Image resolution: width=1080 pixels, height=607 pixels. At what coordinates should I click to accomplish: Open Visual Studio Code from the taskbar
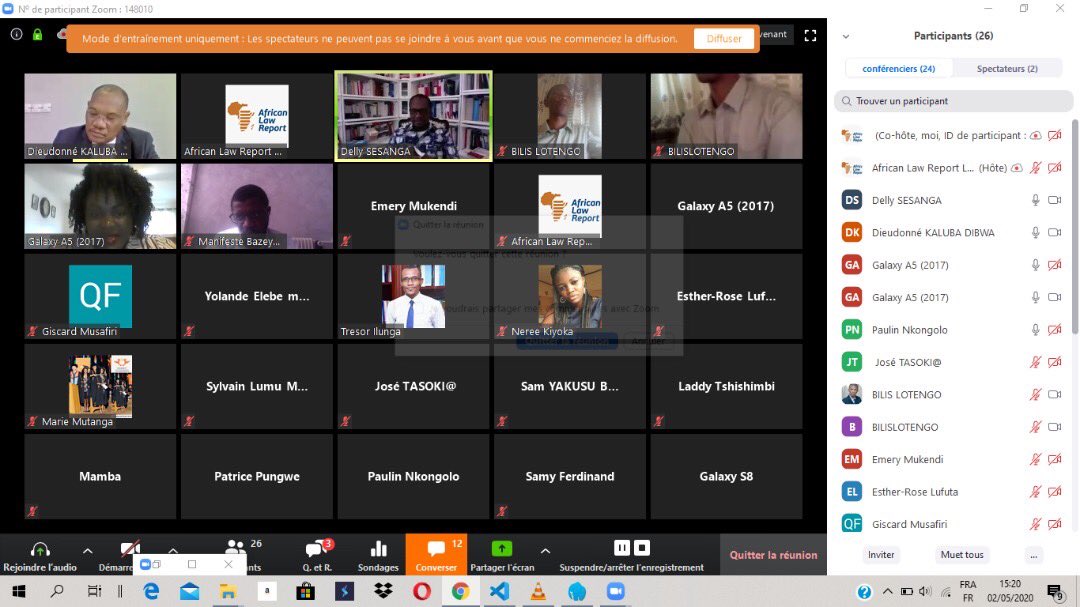pos(499,591)
